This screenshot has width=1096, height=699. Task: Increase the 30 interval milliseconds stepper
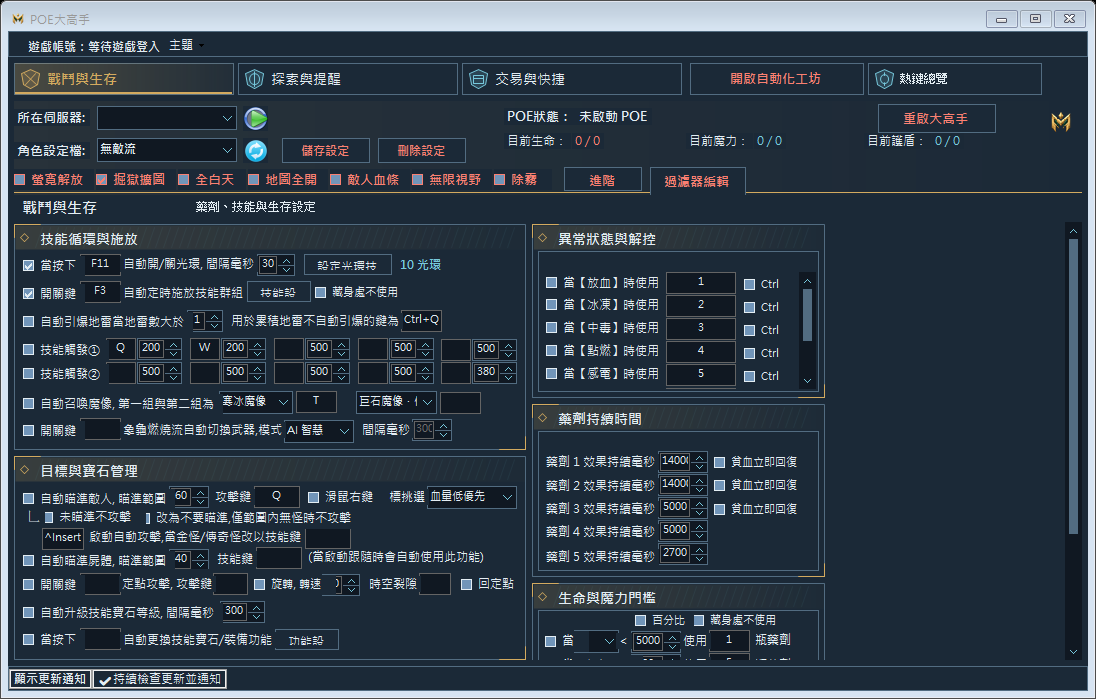coord(287,261)
